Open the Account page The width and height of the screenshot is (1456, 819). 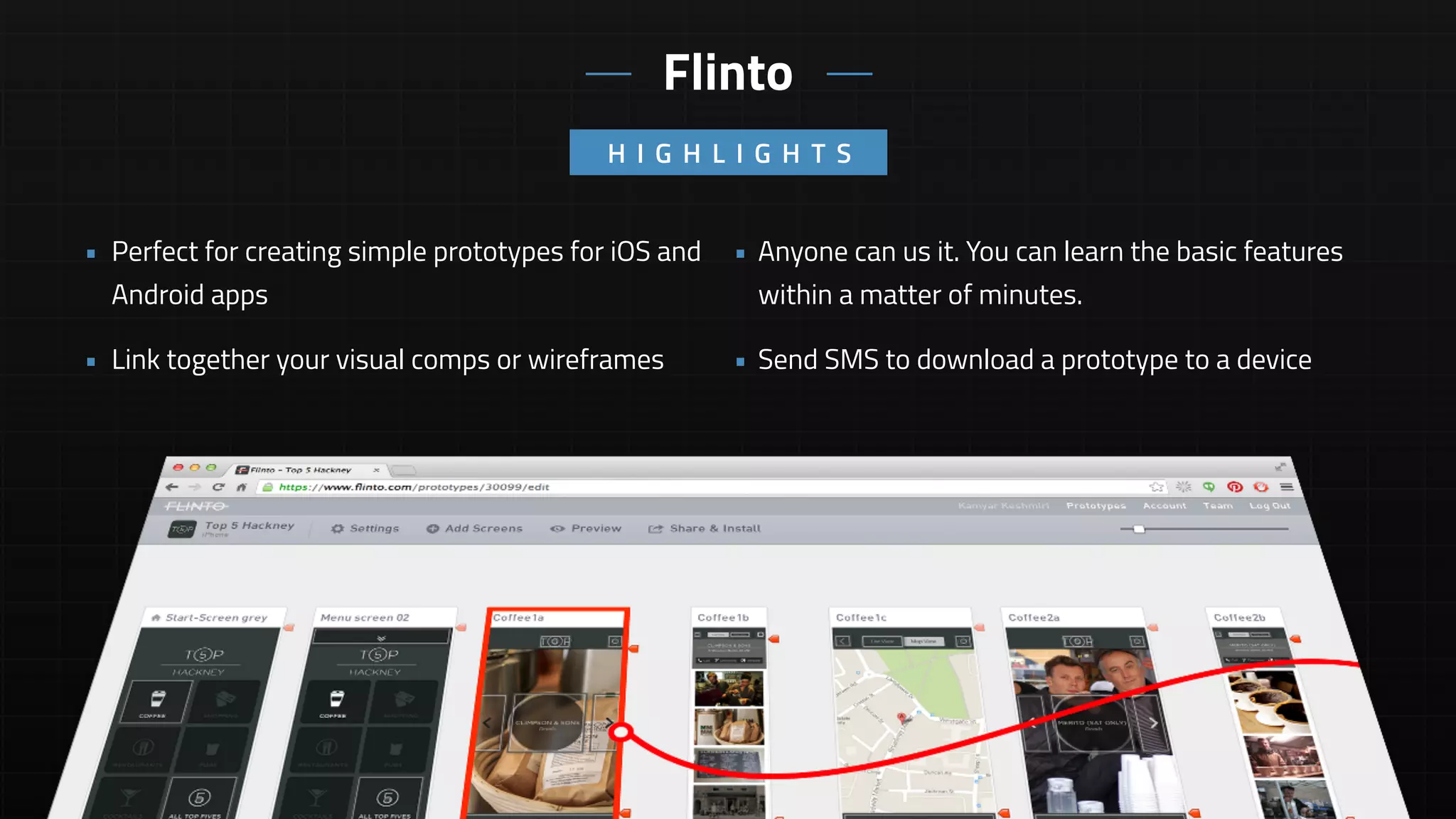(1165, 505)
